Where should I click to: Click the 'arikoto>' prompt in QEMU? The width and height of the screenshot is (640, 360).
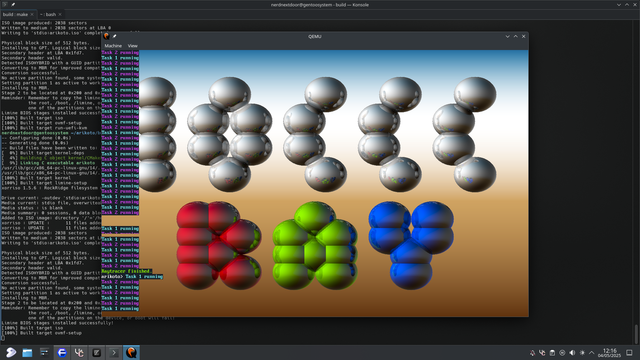[x=112, y=276]
